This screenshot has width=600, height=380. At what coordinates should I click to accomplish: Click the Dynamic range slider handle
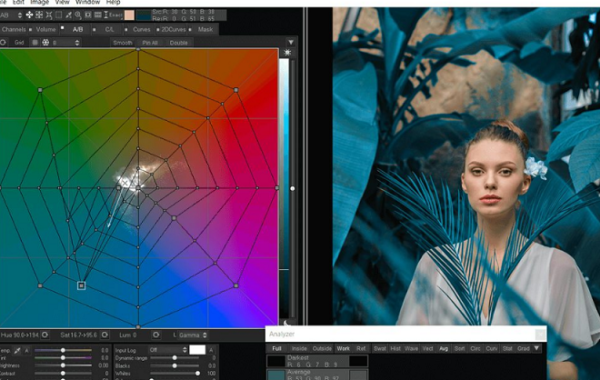click(x=174, y=358)
